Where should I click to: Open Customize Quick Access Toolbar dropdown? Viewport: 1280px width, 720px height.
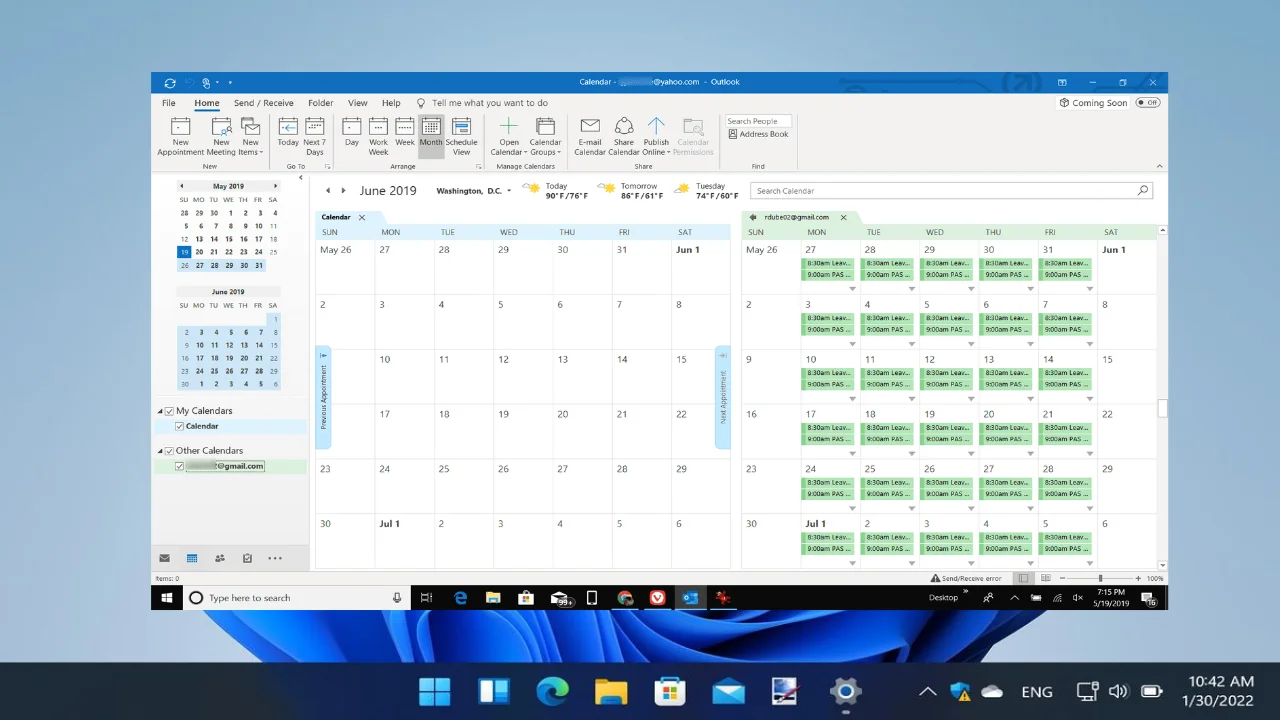coord(230,83)
